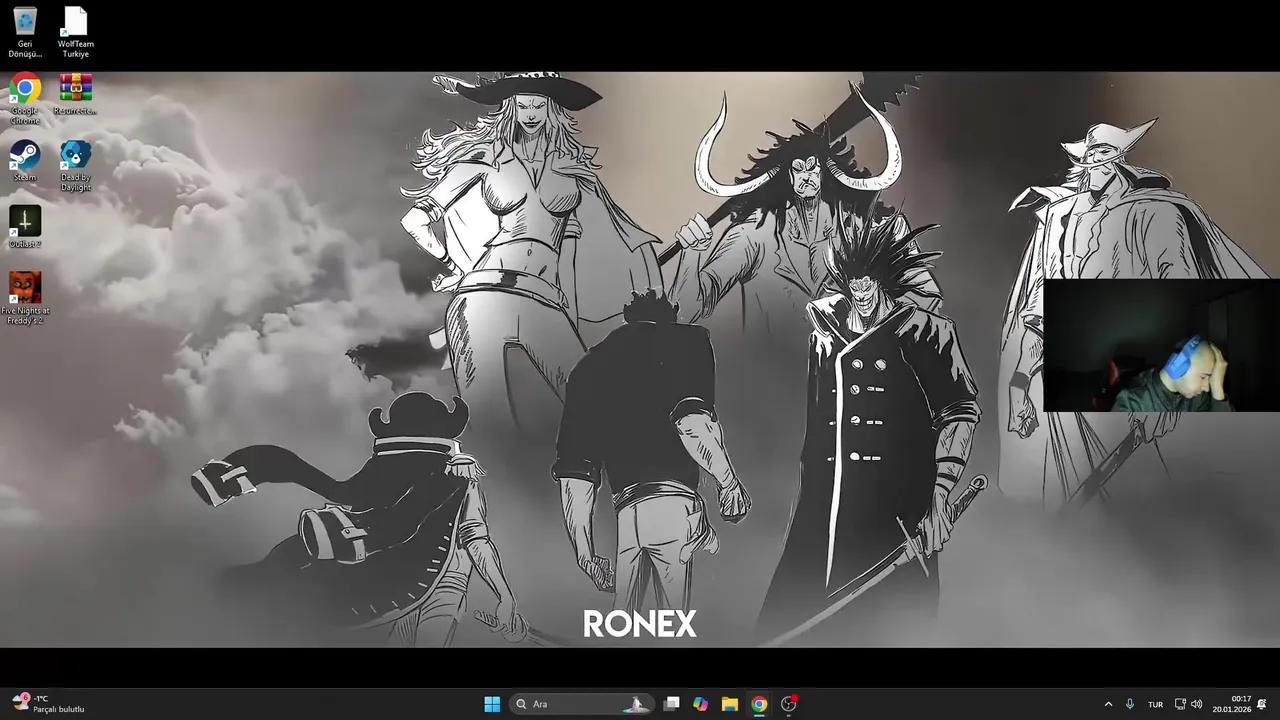The image size is (1280, 720).
Task: Select the Google Chrome desktop shortcut
Action: [x=25, y=99]
